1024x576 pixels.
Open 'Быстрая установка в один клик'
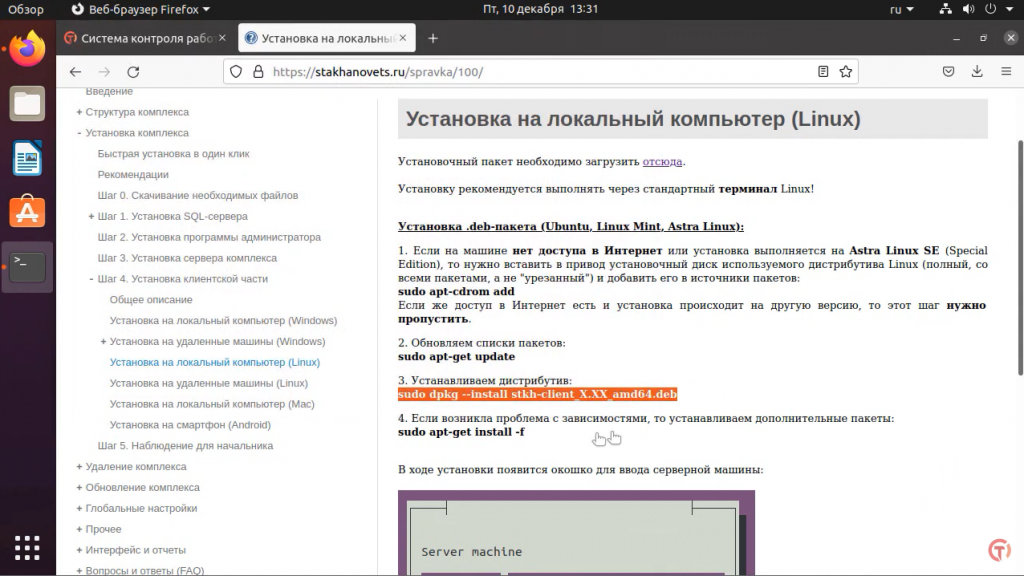click(x=174, y=154)
